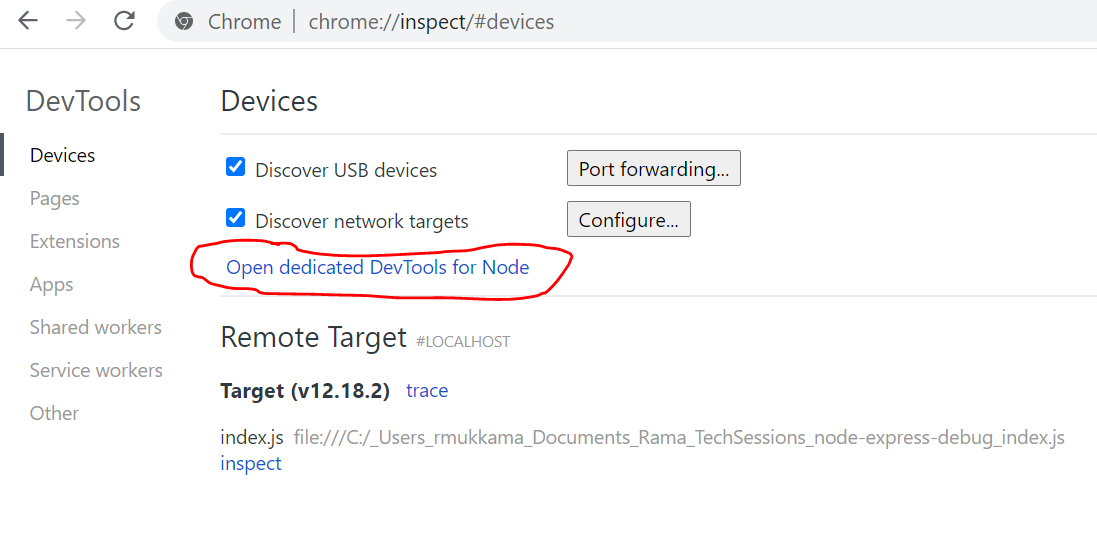This screenshot has height=546, width=1097.
Task: Click the browser back arrow
Action: click(x=27, y=21)
